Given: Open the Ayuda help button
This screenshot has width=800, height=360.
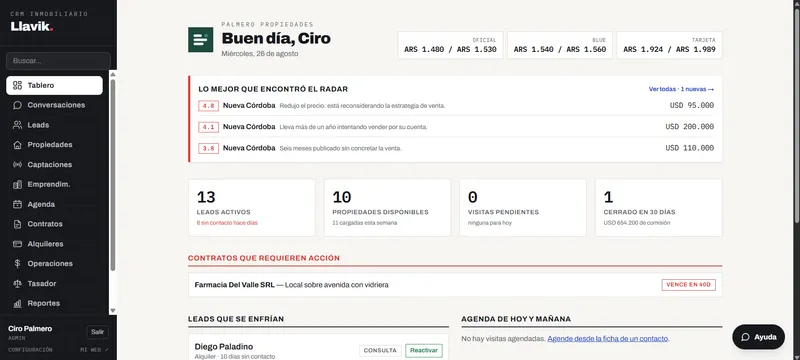Looking at the screenshot, I should point(759,337).
